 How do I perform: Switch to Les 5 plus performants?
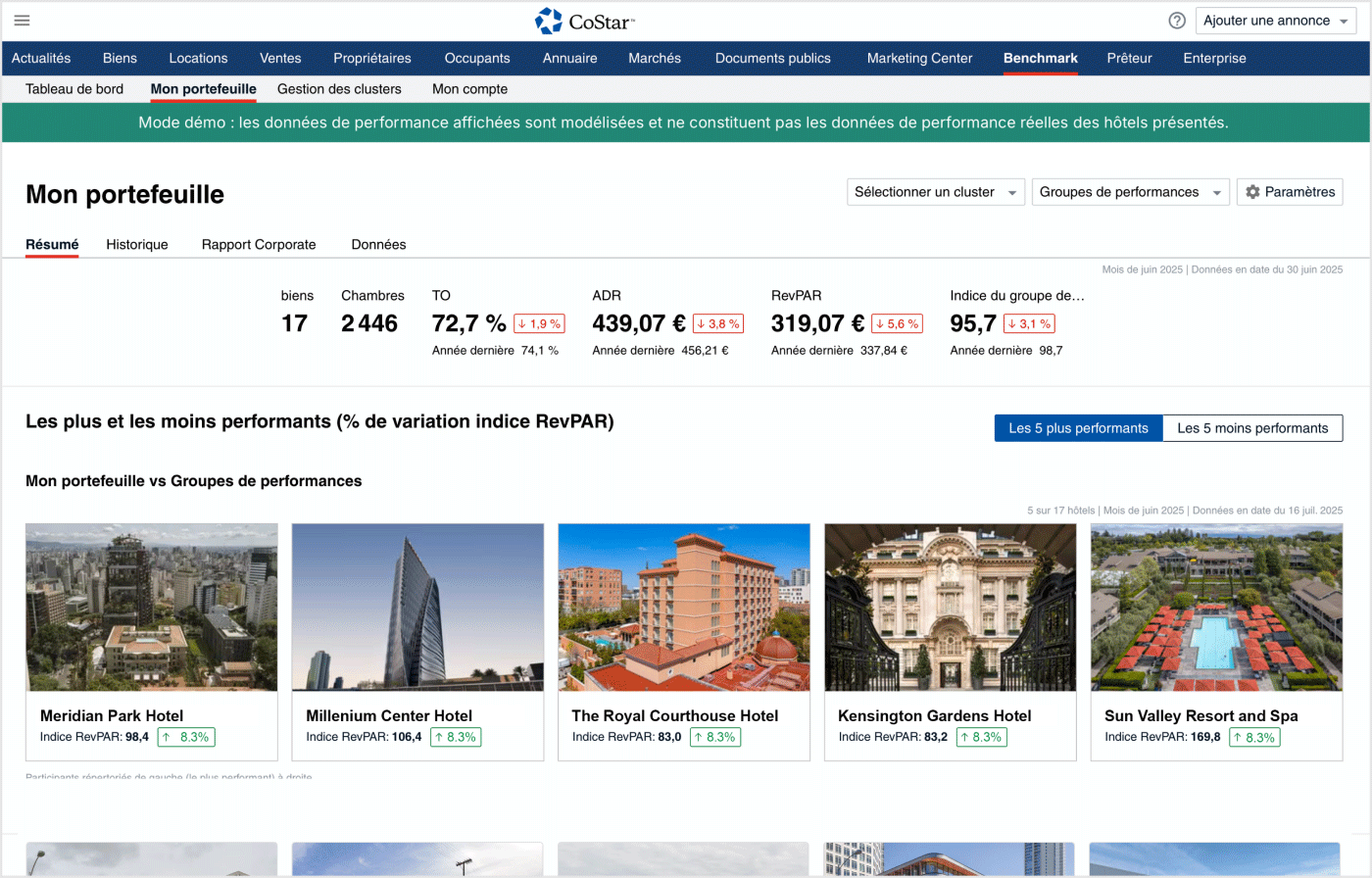(1078, 428)
